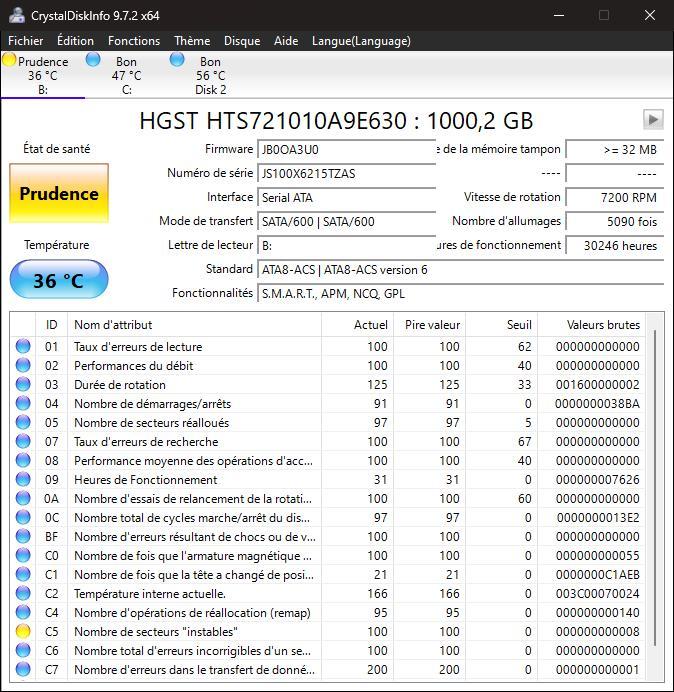Screen dimensions: 674x692
Task: Select the Nombre de secteurs réalloués row
Action: tap(328, 422)
